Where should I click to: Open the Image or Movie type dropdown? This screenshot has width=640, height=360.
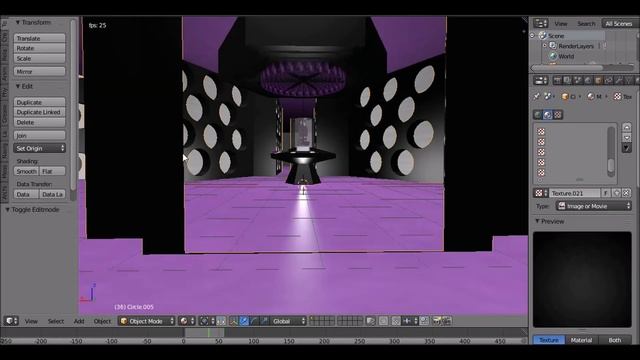click(x=594, y=206)
